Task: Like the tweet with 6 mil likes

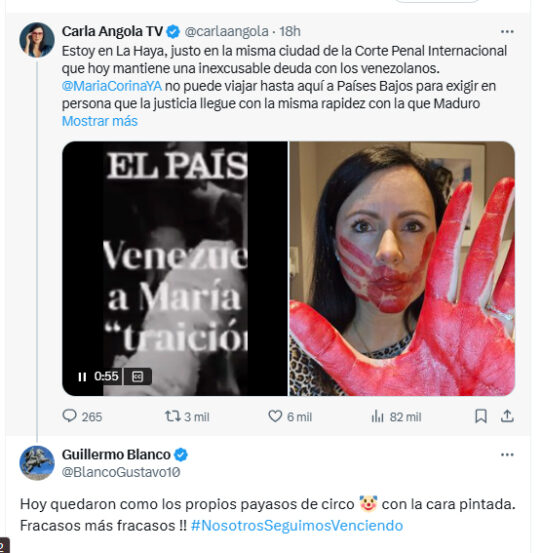Action: (x=275, y=416)
